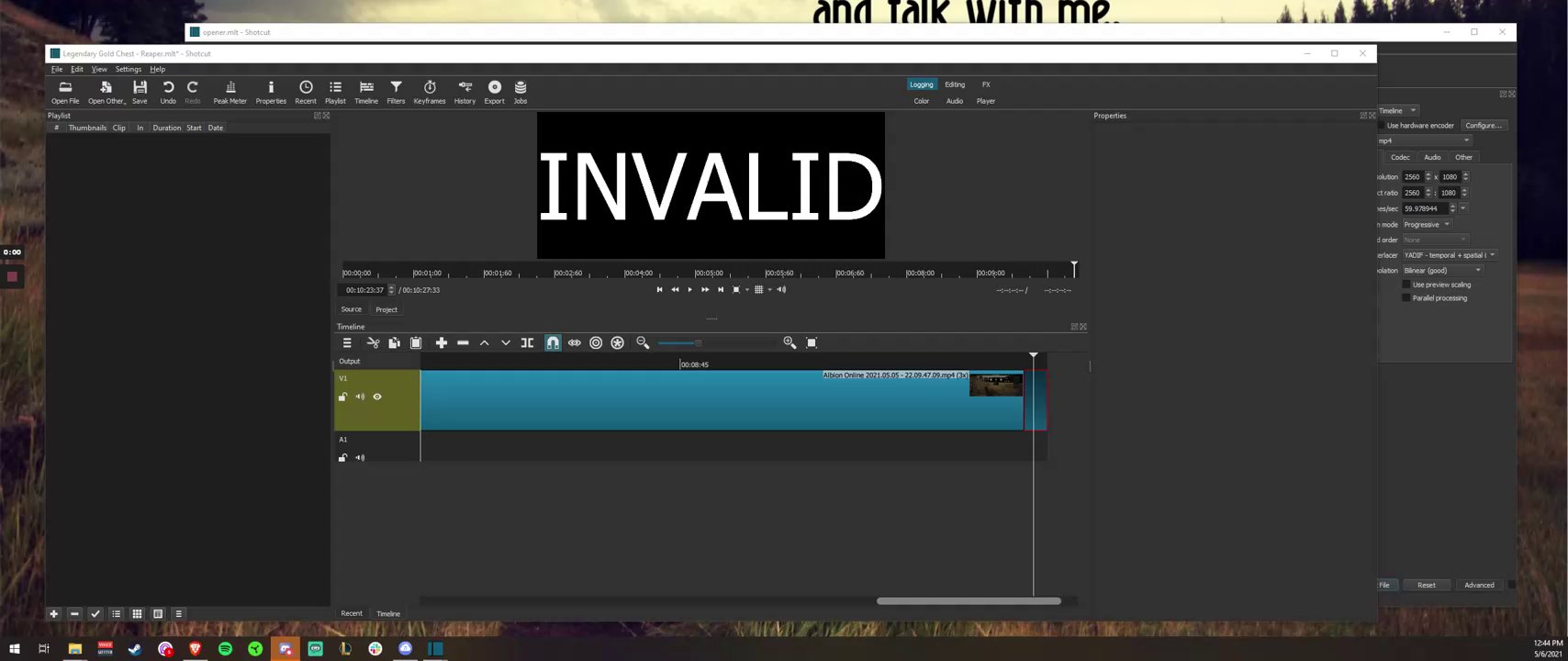The width and height of the screenshot is (1568, 661).
Task: Open the Peak Meter panel
Action: tap(230, 92)
